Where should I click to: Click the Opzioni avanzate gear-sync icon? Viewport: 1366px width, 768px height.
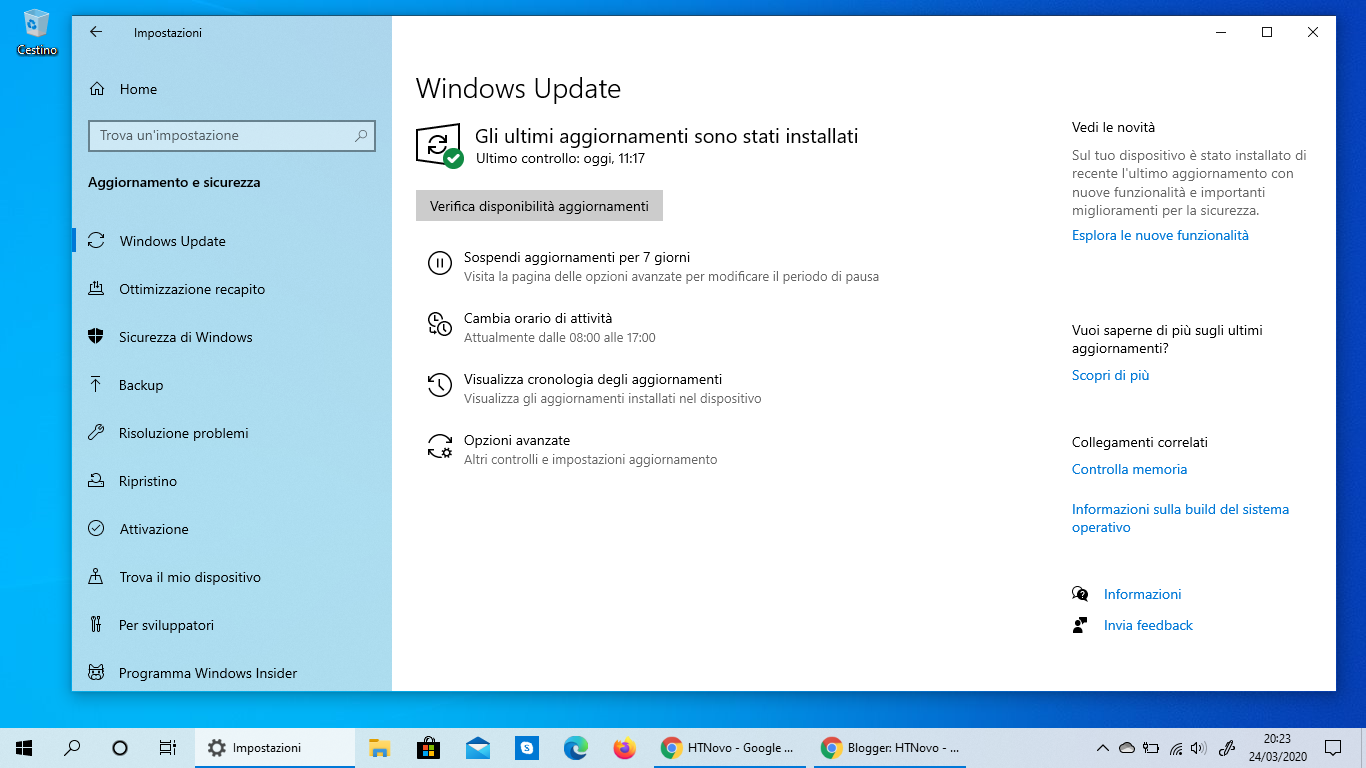click(440, 446)
